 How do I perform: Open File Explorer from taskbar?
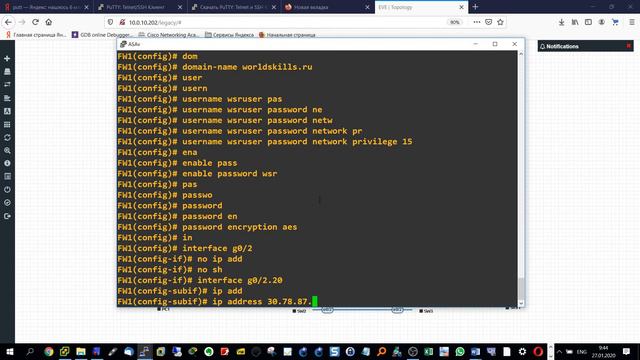(81, 351)
